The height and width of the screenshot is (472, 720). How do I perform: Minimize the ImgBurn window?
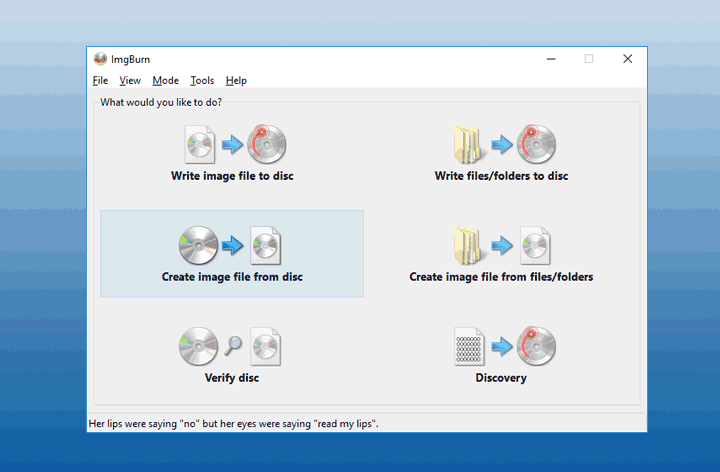point(551,59)
